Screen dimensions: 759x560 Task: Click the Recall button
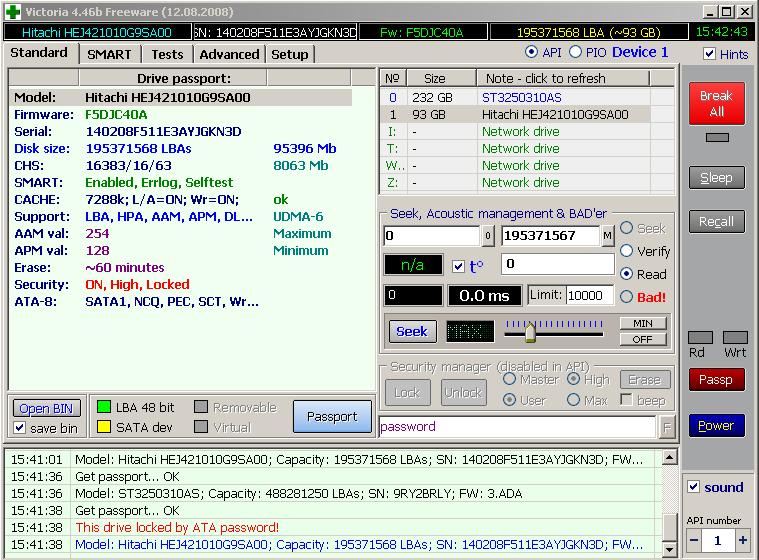pos(716,222)
